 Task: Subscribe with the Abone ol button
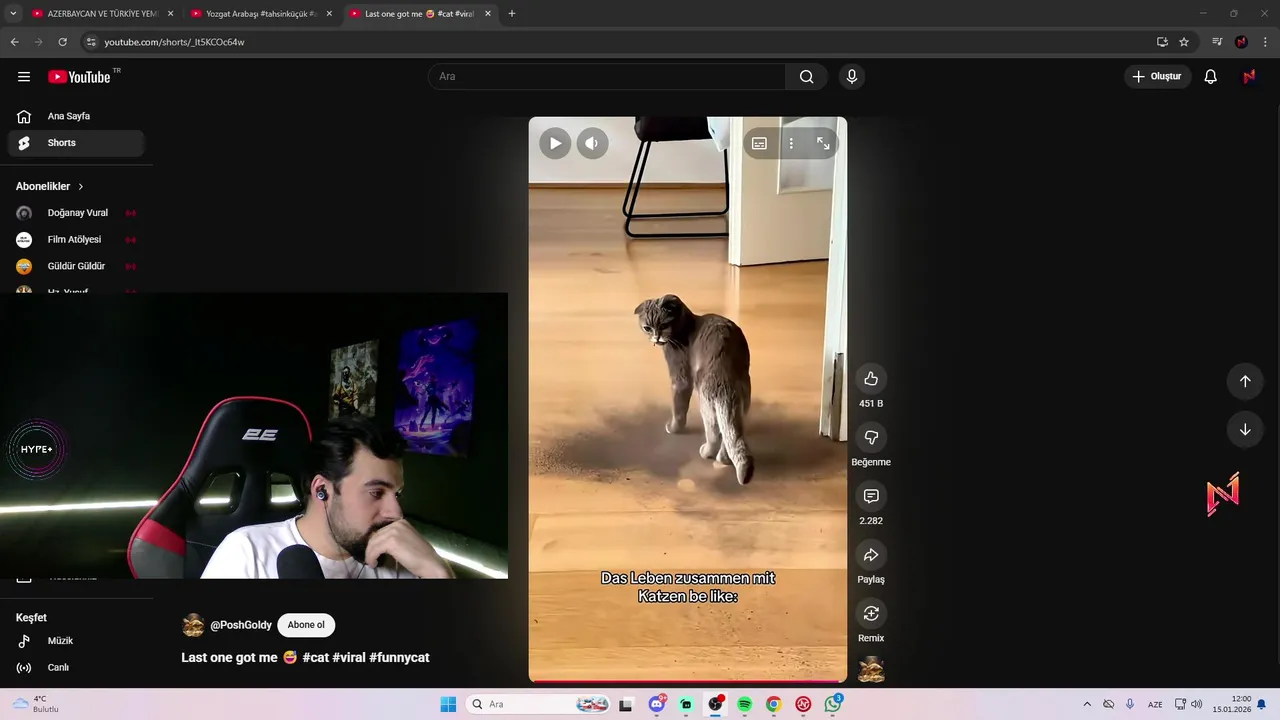click(x=306, y=625)
